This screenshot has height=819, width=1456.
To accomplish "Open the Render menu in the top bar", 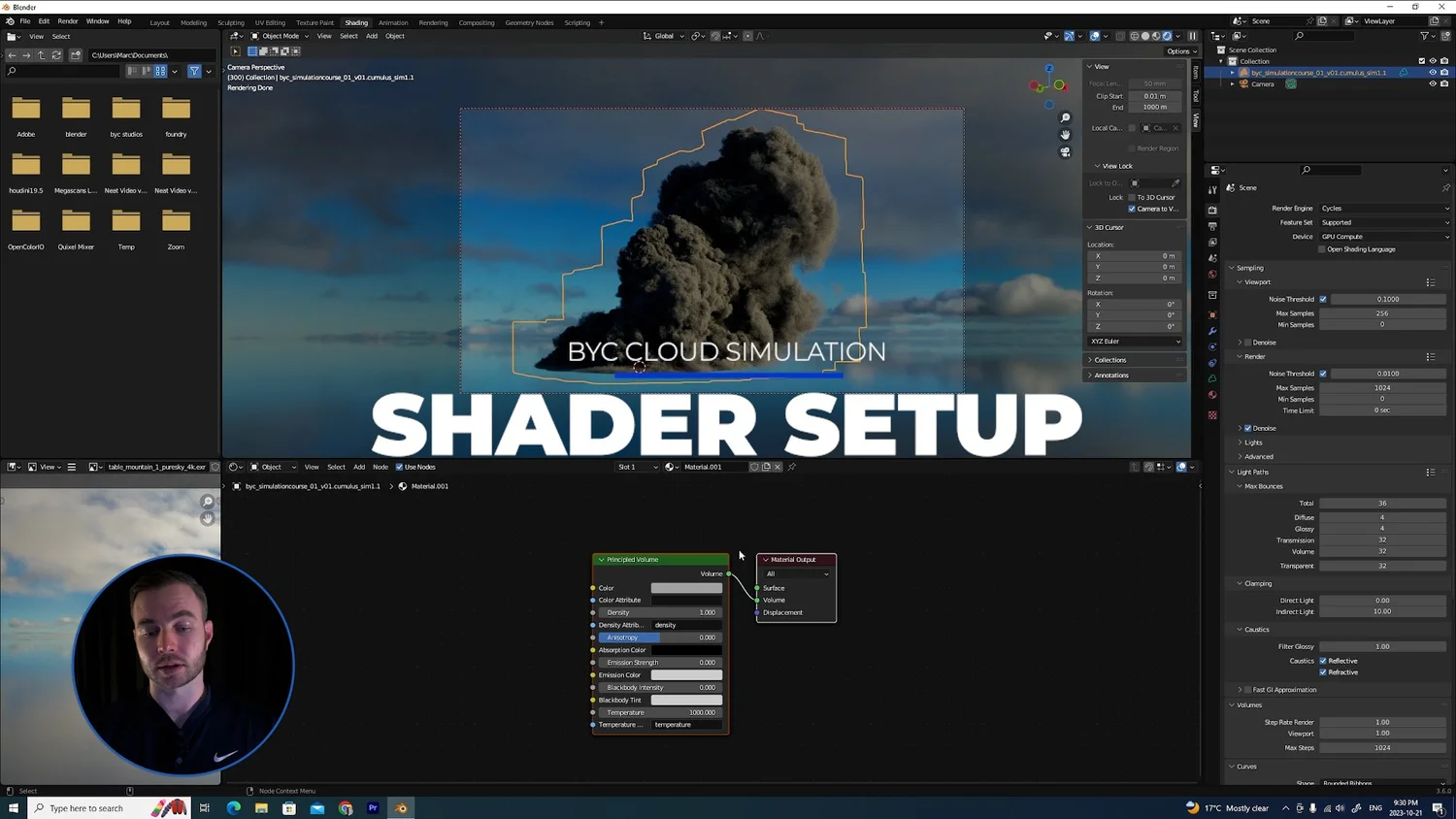I will [67, 21].
